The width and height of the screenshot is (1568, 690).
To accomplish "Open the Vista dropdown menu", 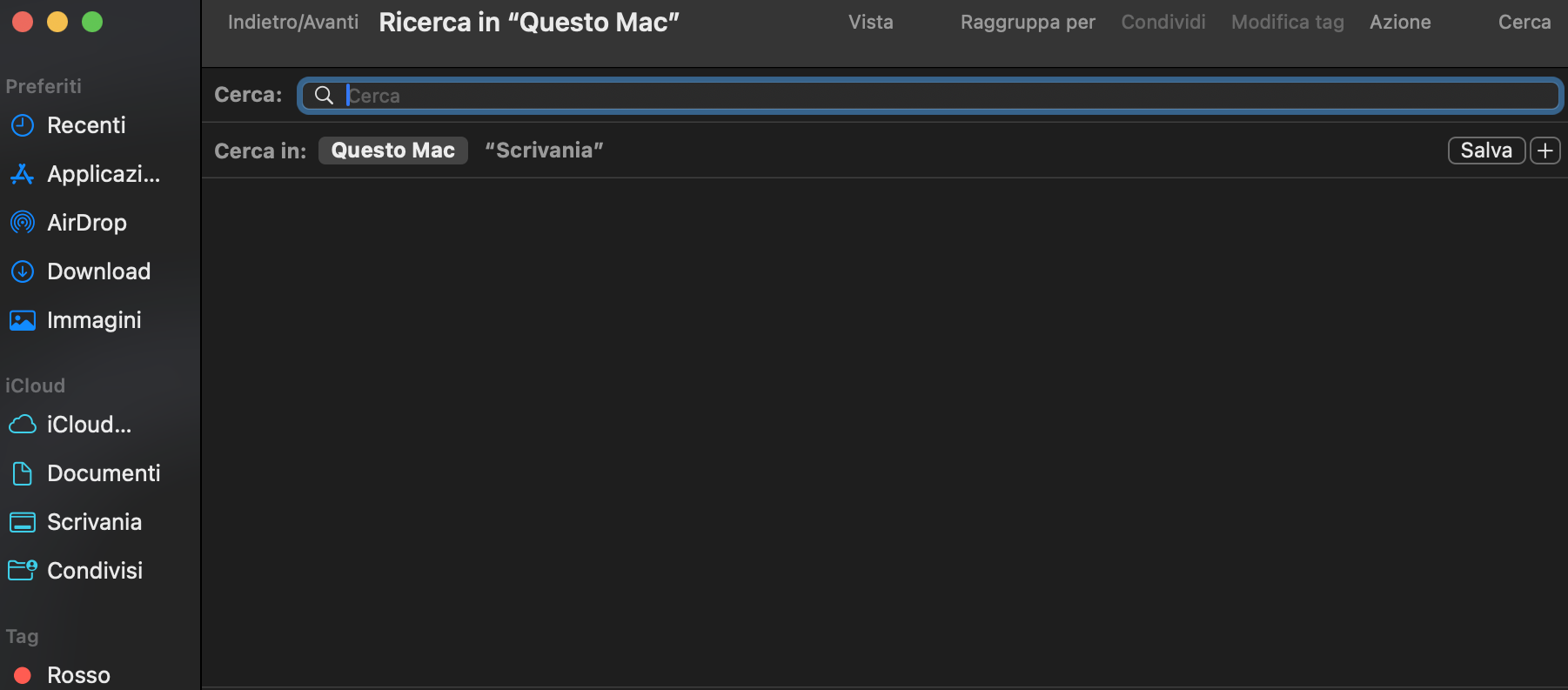I will tap(870, 22).
